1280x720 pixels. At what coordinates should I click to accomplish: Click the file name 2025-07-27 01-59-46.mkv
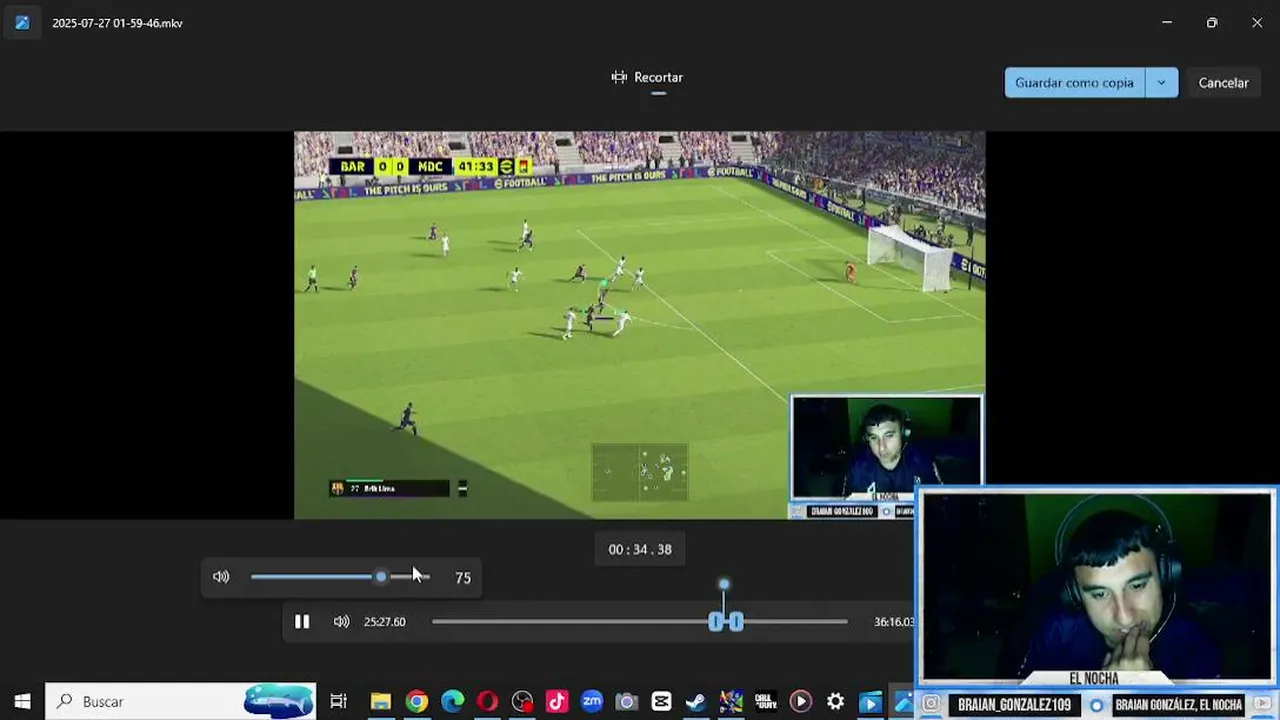click(117, 23)
